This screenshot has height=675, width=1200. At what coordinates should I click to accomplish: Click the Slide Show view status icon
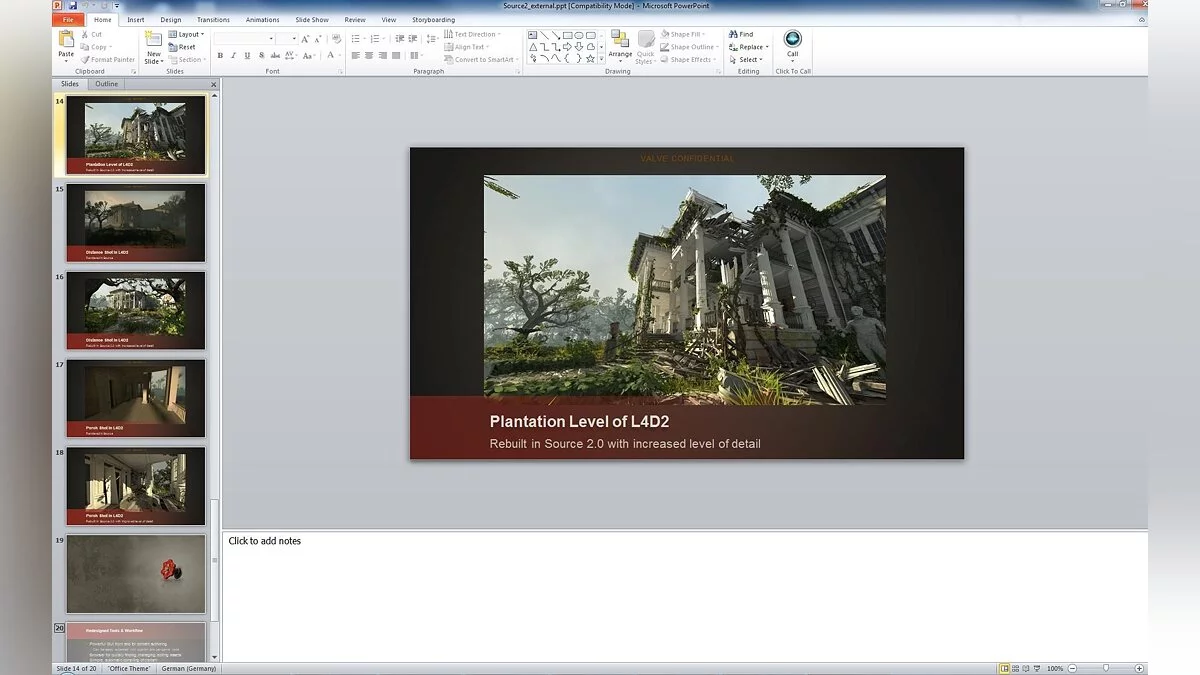pos(1037,668)
